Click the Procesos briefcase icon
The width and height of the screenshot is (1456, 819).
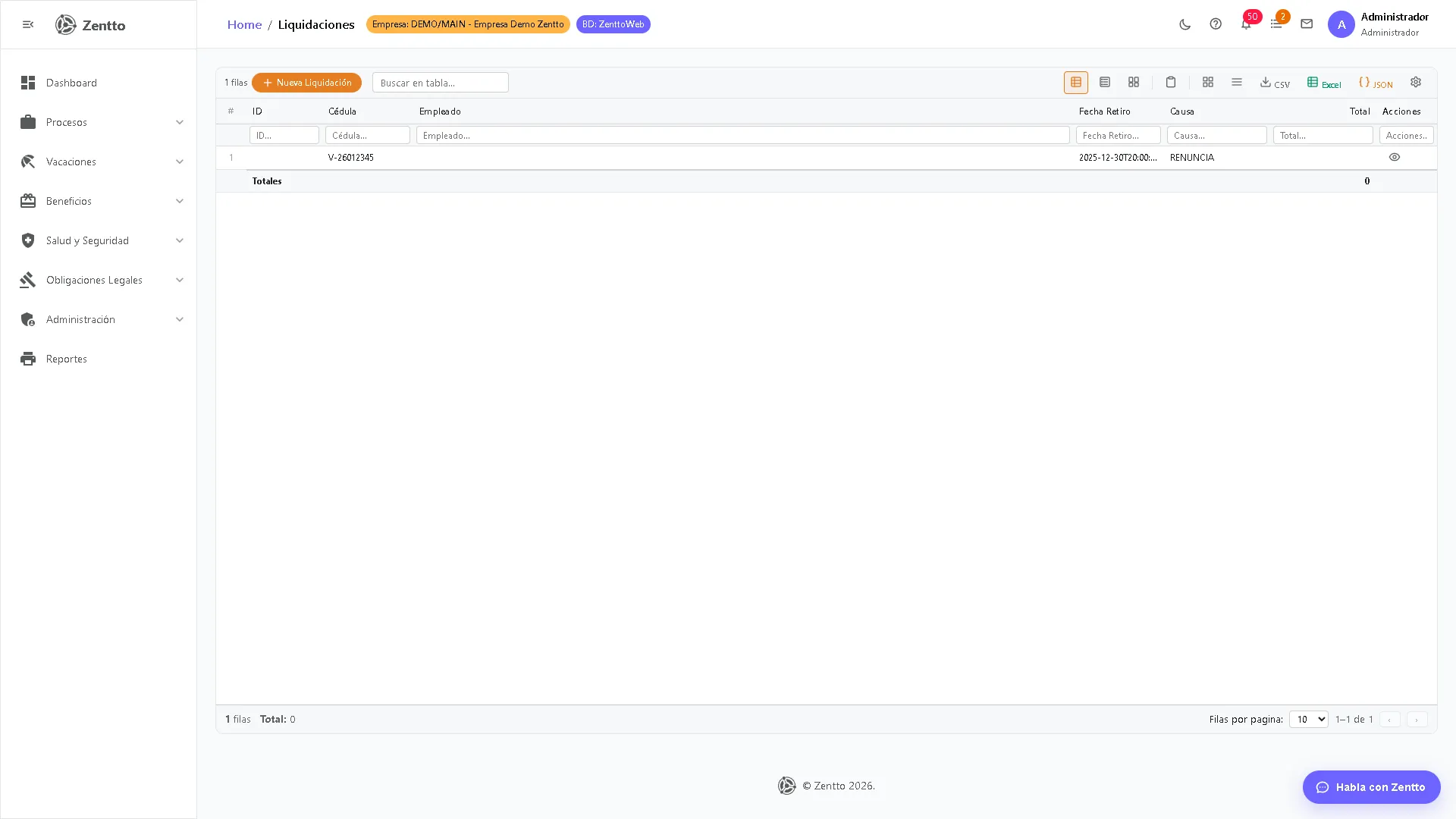pyautogui.click(x=28, y=122)
